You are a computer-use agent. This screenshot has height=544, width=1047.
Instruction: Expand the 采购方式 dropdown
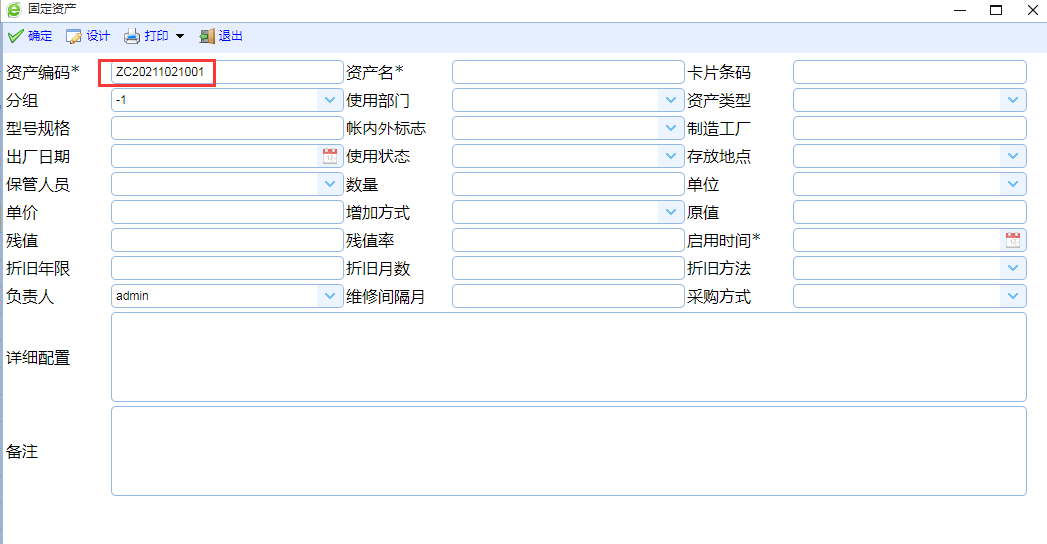point(1013,296)
